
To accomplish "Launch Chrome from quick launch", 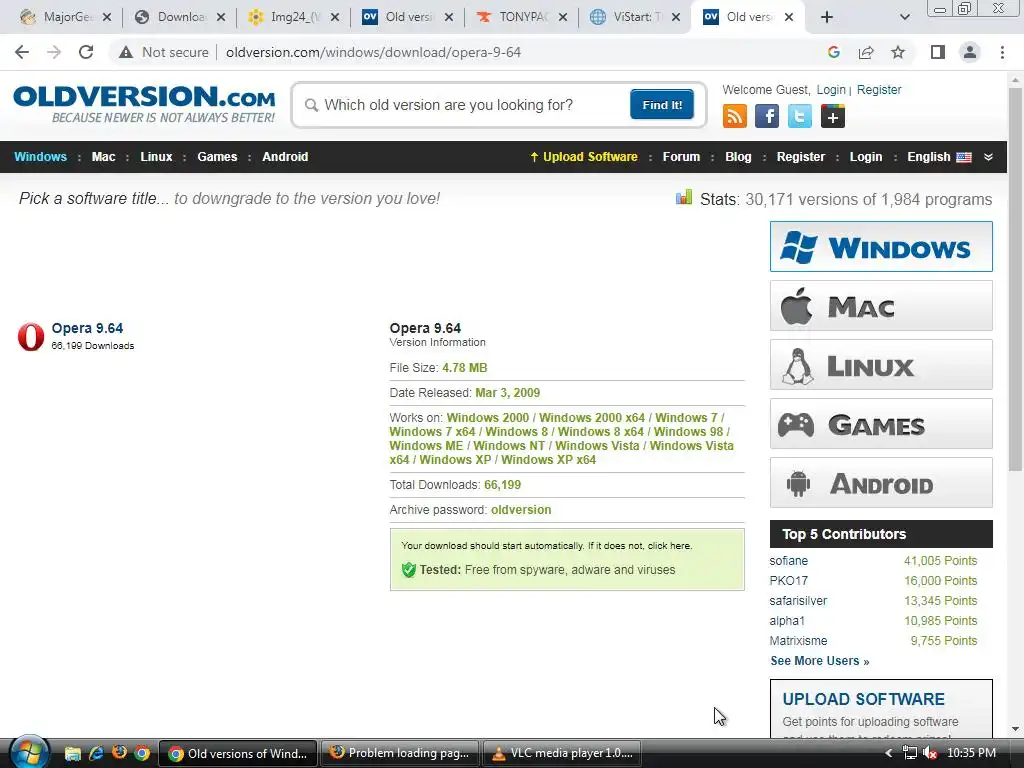I will [x=142, y=753].
